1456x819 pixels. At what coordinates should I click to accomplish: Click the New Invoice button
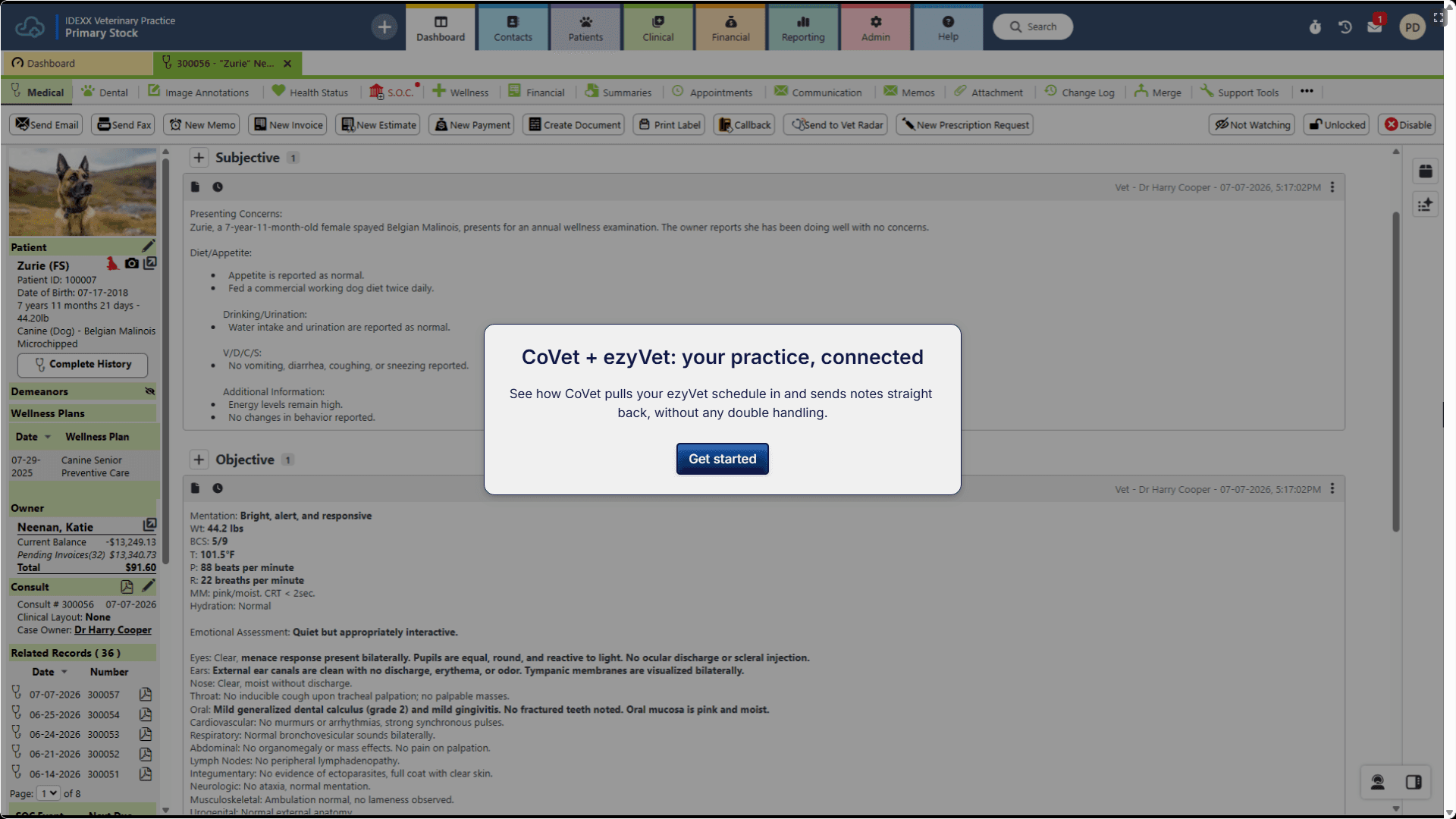pos(288,125)
